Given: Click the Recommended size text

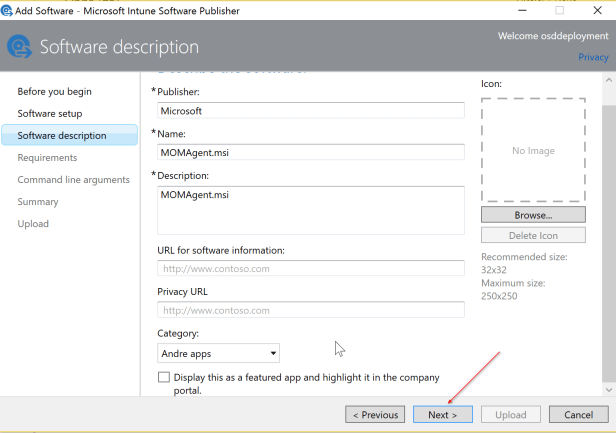Looking at the screenshot, I should point(524,263).
